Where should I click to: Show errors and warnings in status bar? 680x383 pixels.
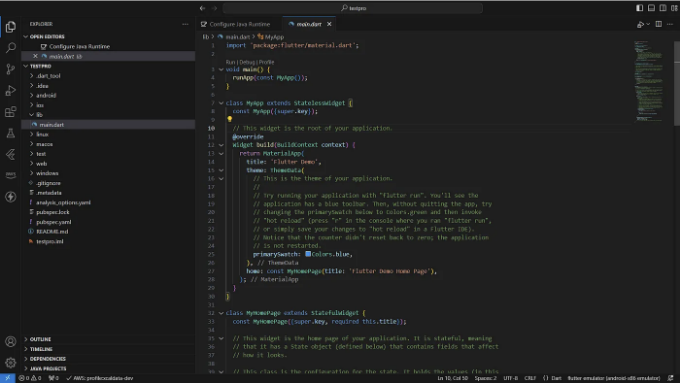click(30, 378)
